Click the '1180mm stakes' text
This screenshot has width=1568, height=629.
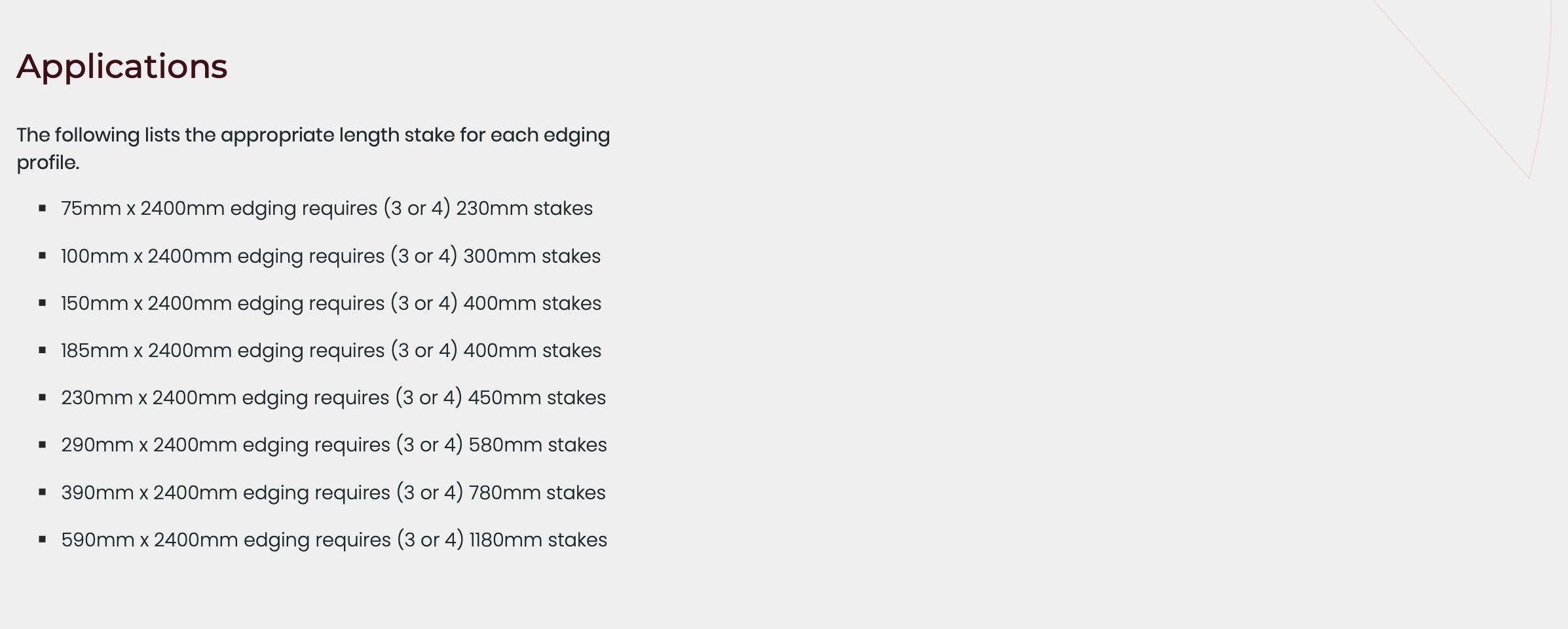coord(538,540)
